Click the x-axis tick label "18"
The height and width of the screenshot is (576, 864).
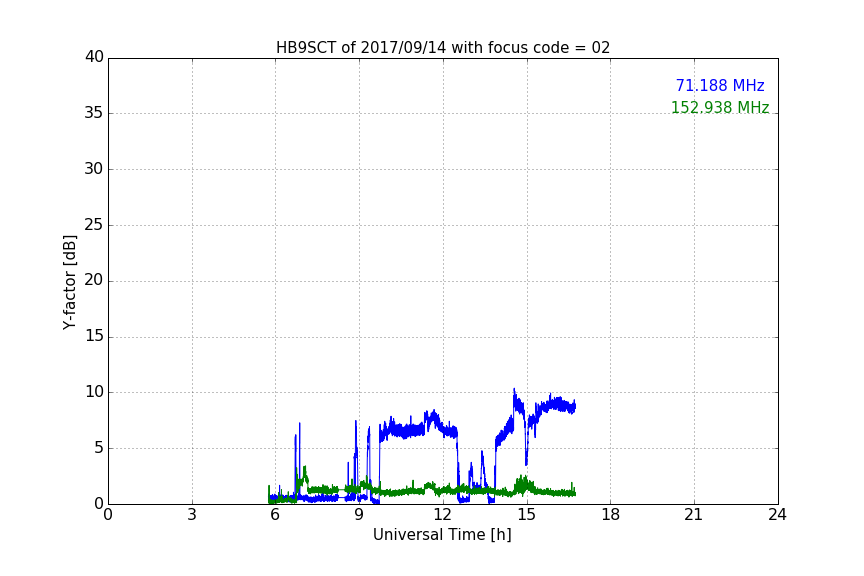click(x=611, y=515)
